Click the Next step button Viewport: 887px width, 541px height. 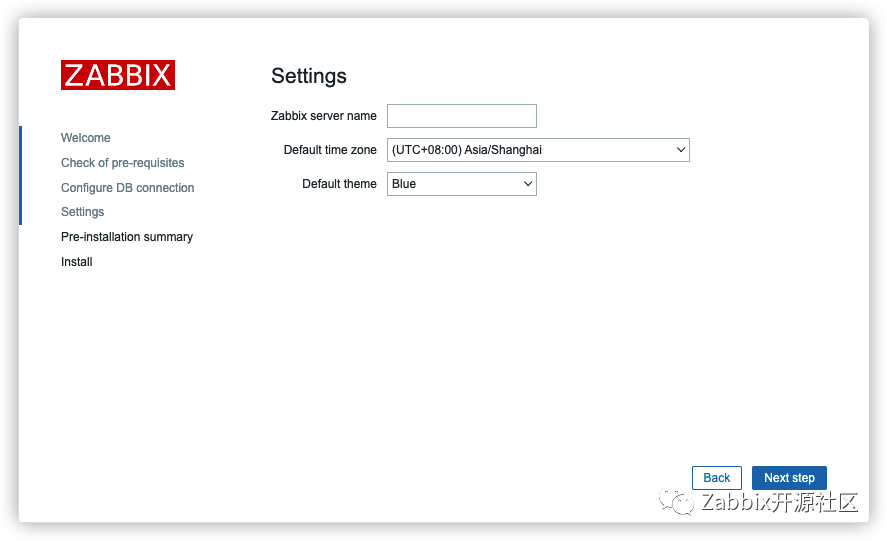789,478
